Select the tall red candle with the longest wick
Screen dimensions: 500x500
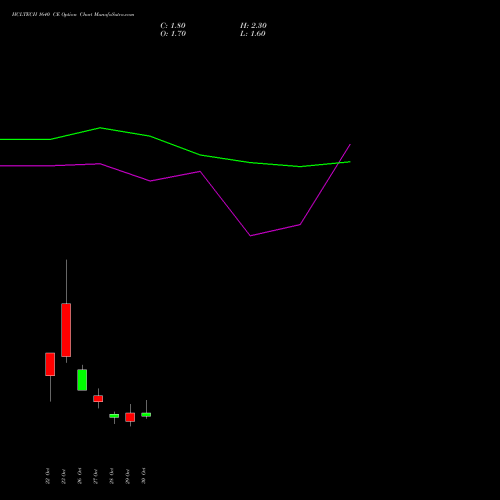pyautogui.click(x=66, y=330)
